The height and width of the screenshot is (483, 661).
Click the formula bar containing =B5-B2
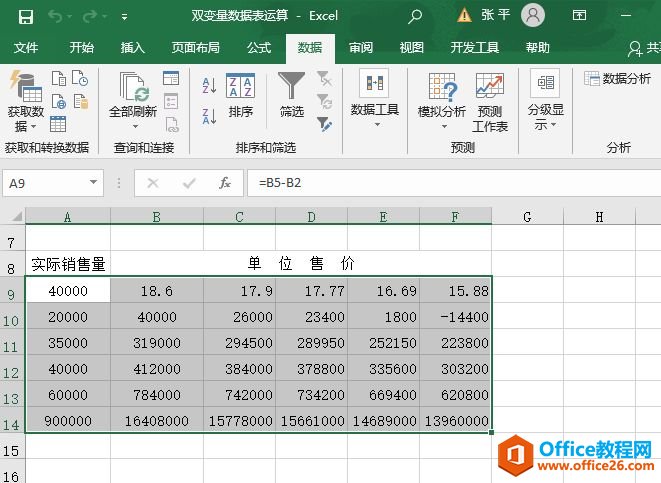tap(454, 183)
